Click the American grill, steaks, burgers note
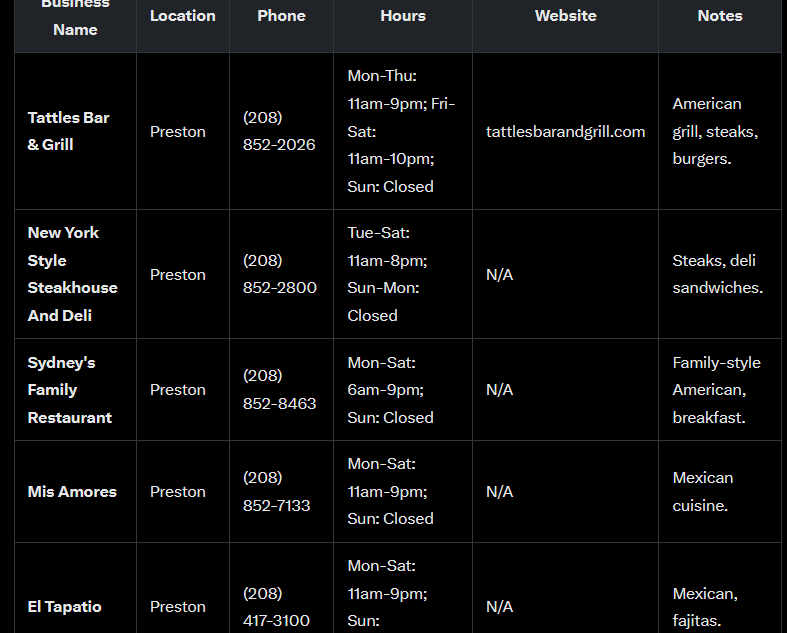The image size is (787, 633). click(715, 131)
